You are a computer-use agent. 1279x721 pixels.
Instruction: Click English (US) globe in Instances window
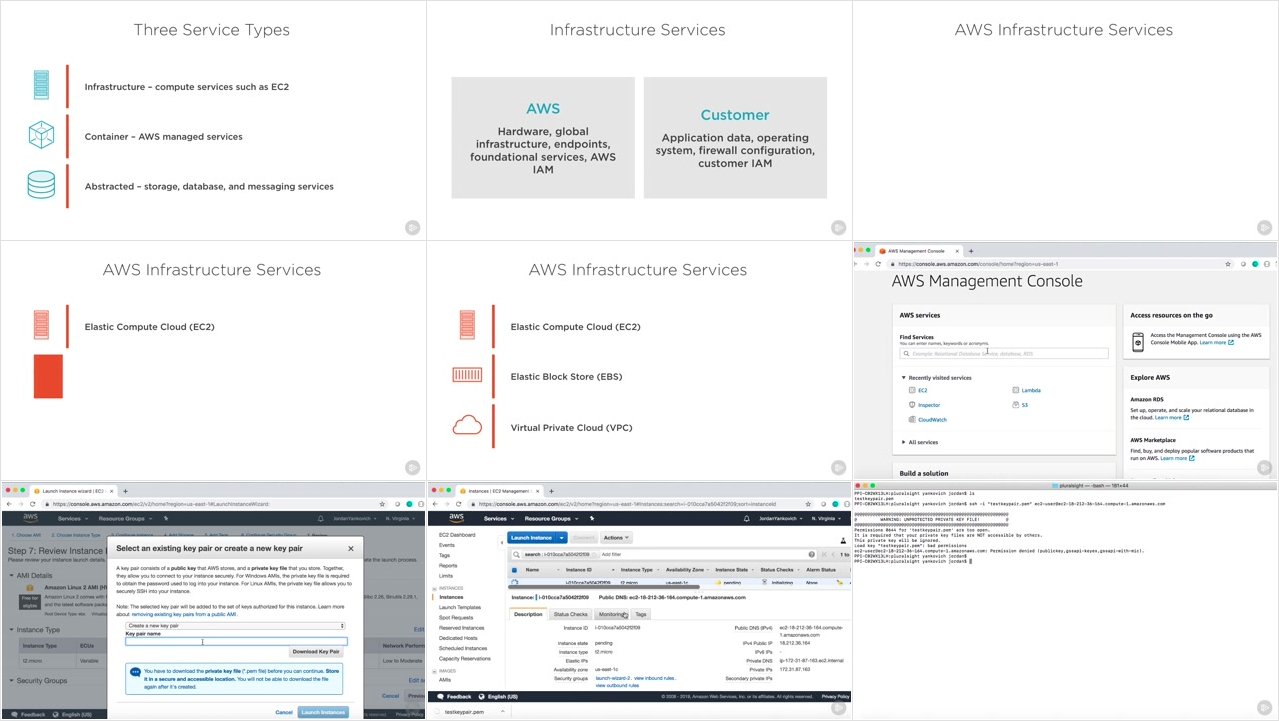pos(484,696)
